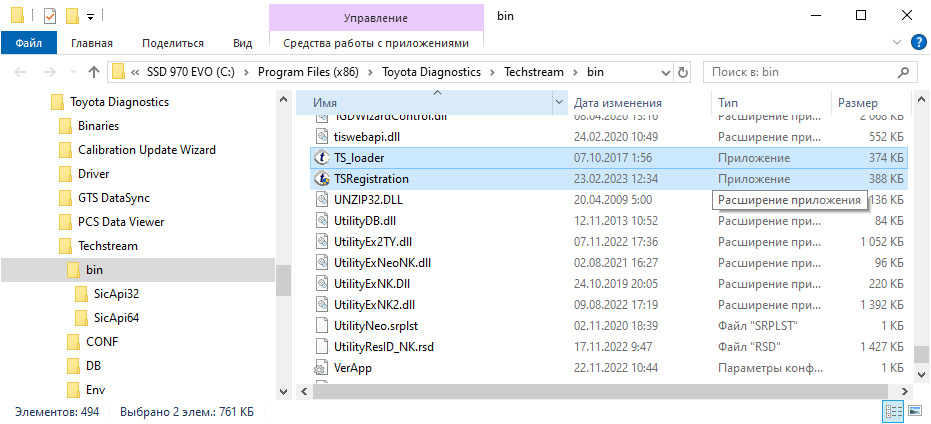Select the Driver folder in tree
The width and height of the screenshot is (931, 424).
[x=93, y=174]
